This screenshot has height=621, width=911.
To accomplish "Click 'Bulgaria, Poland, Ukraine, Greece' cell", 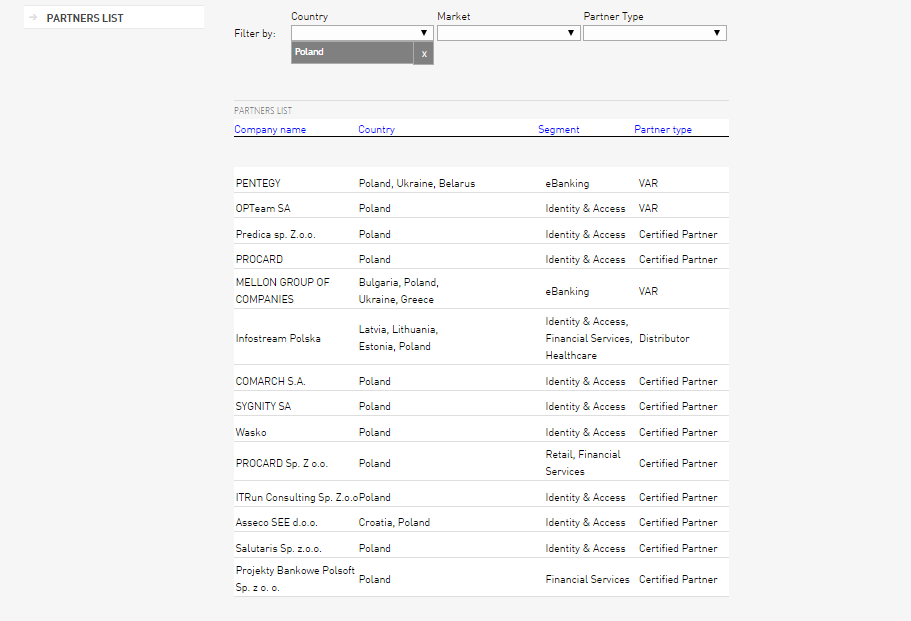I will tap(399, 290).
